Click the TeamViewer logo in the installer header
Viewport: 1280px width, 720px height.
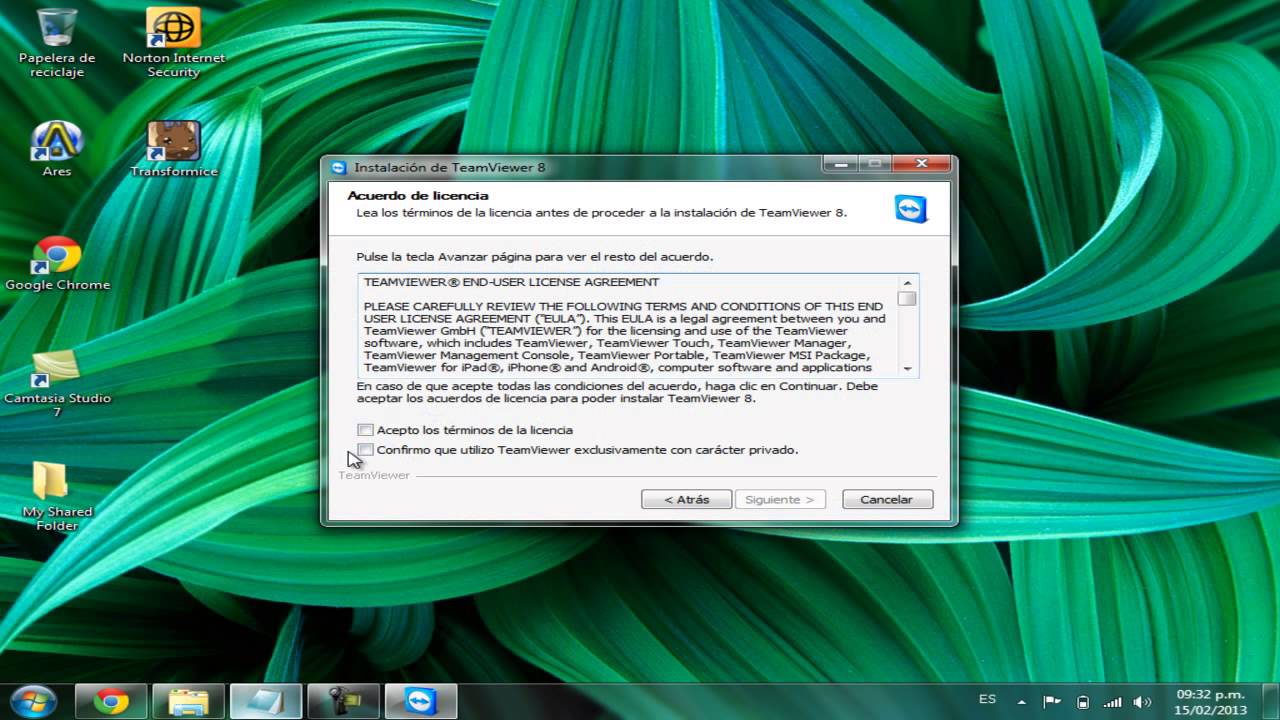coord(910,208)
